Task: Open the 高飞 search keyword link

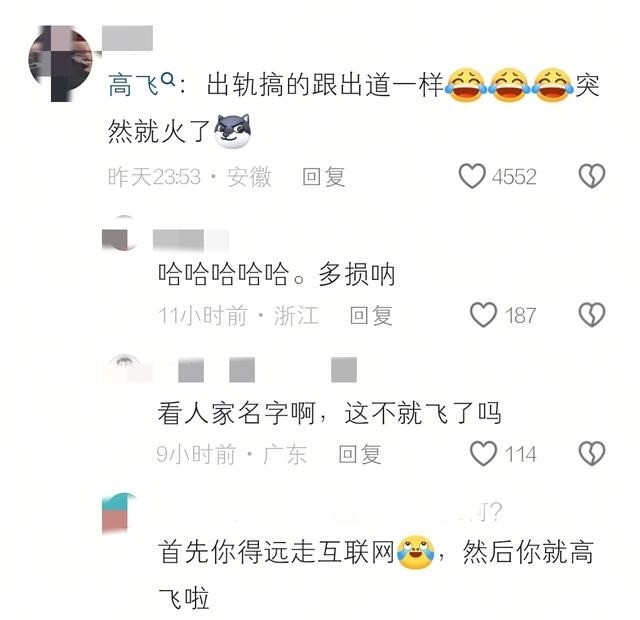Action: pos(133,85)
